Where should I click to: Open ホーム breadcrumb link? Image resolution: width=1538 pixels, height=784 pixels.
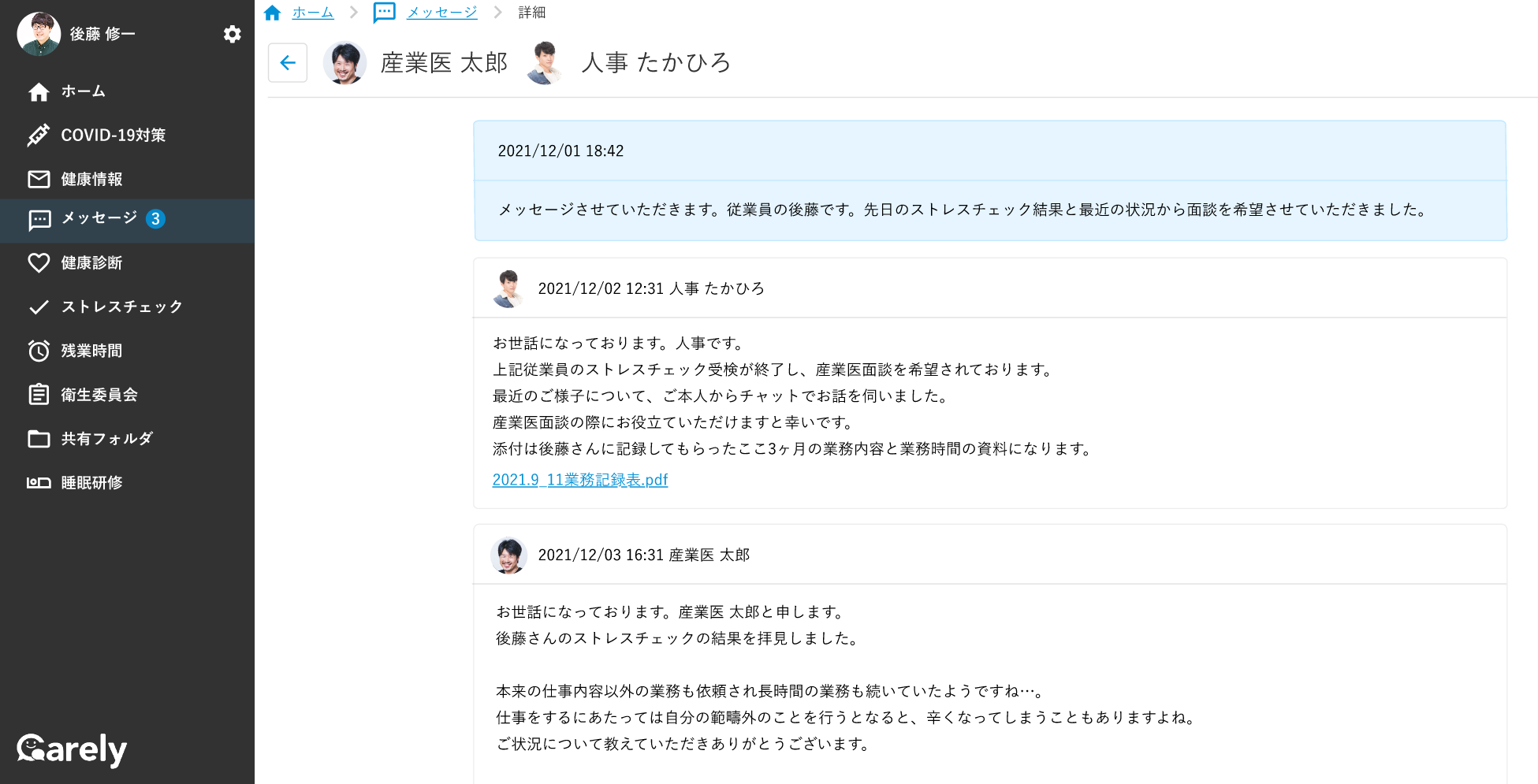tap(313, 13)
